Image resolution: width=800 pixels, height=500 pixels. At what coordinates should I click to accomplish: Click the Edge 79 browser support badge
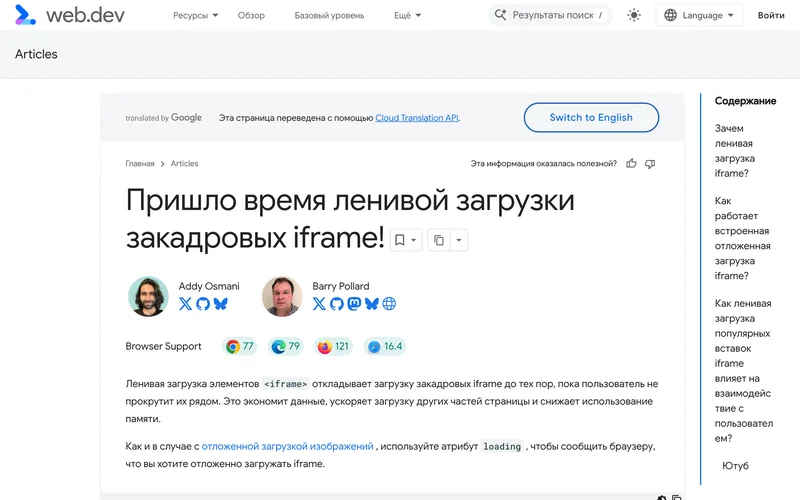(x=285, y=346)
